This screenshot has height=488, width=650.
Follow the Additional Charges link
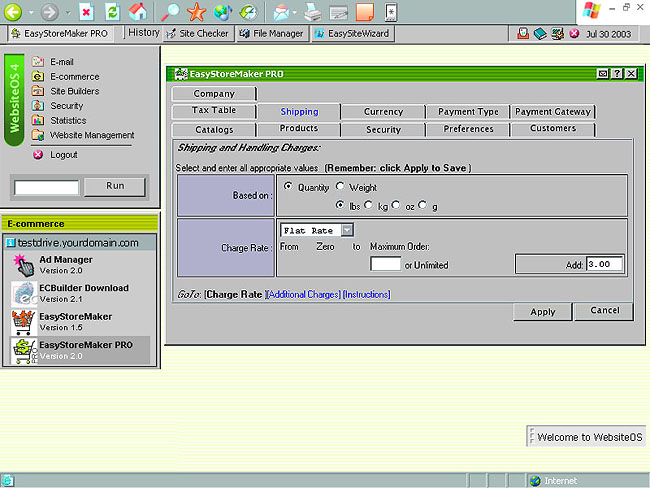pos(303,294)
